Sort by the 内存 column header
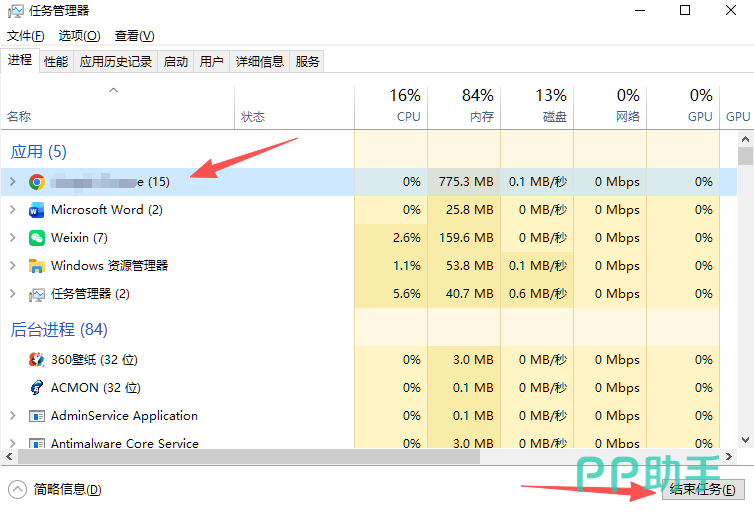754x514 pixels. click(464, 108)
